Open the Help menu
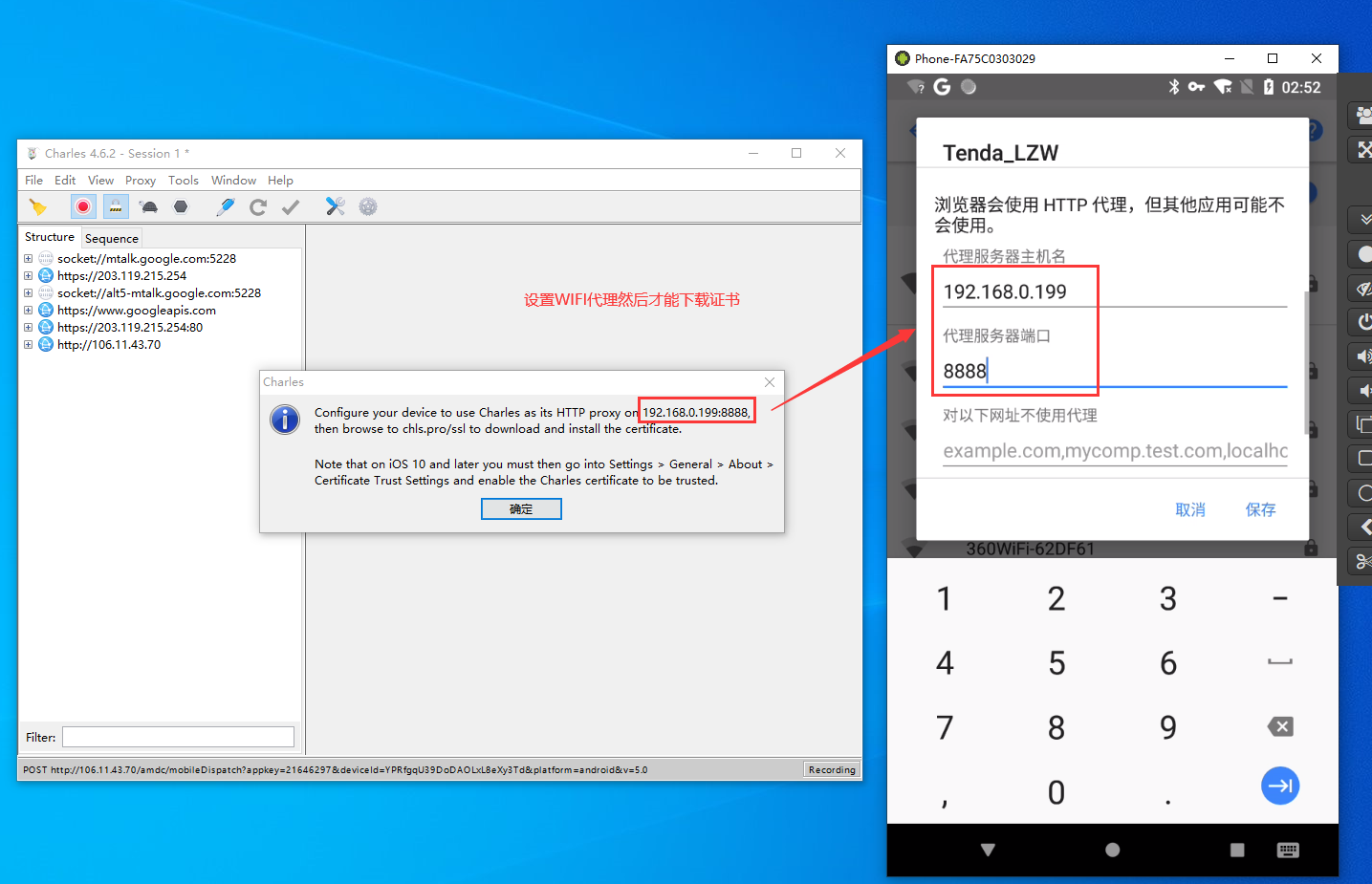The image size is (1372, 884). point(280,181)
